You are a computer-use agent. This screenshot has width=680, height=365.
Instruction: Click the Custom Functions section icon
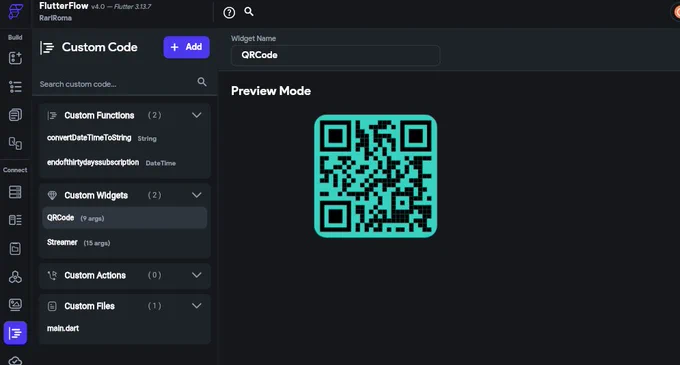pos(52,115)
